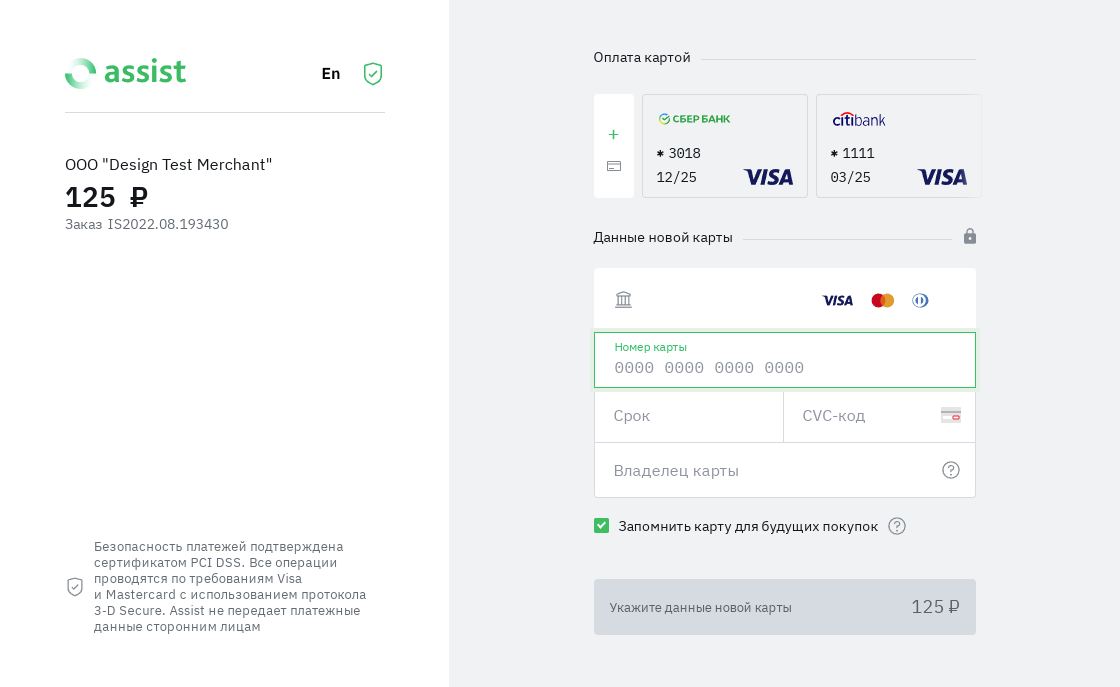Click the cardholder help question icon
The height and width of the screenshot is (687, 1120).
pos(951,470)
